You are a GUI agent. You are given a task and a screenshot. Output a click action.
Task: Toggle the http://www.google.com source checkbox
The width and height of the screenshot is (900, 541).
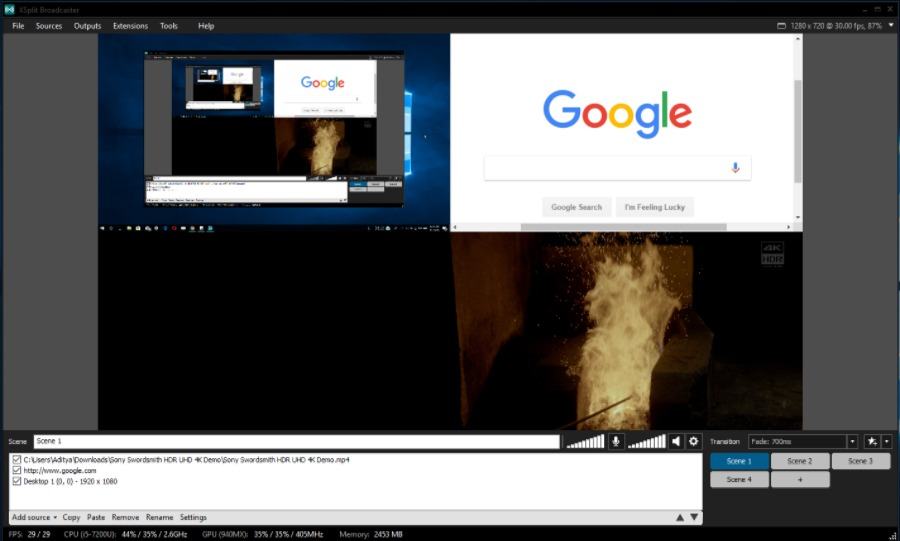[x=17, y=470]
